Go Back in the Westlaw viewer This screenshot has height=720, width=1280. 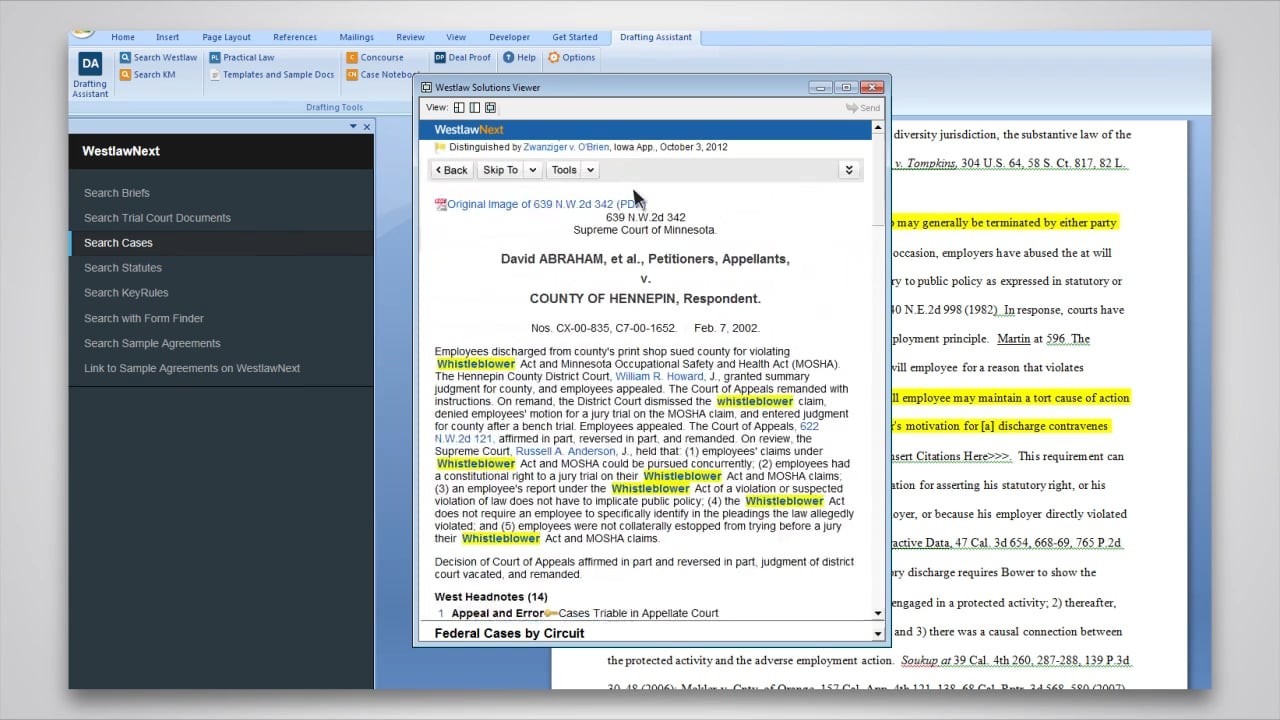click(x=452, y=170)
